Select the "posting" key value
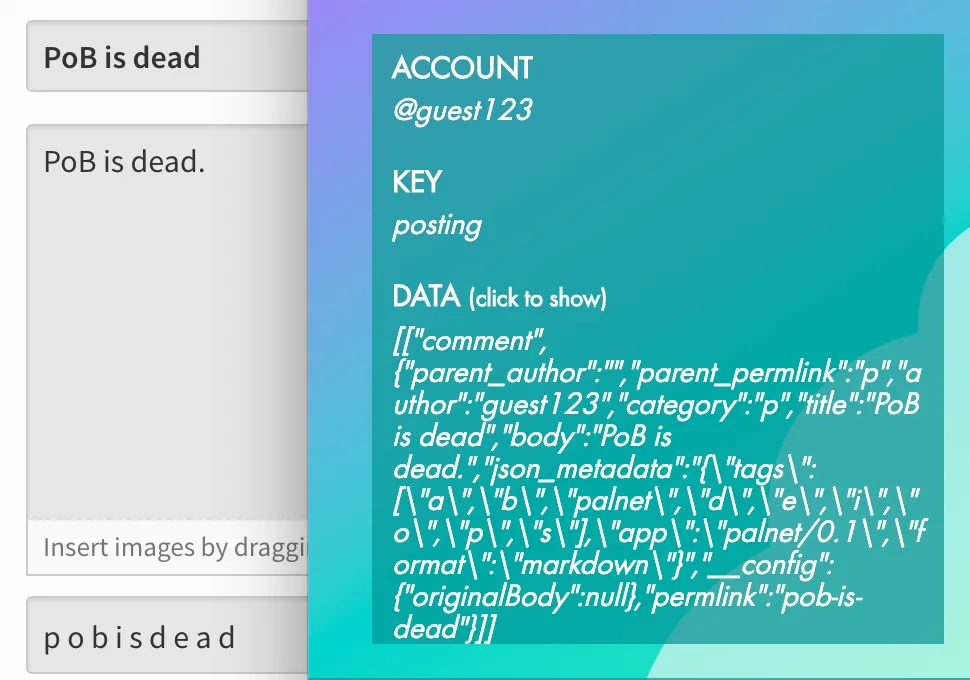970x680 pixels. [x=437, y=226]
